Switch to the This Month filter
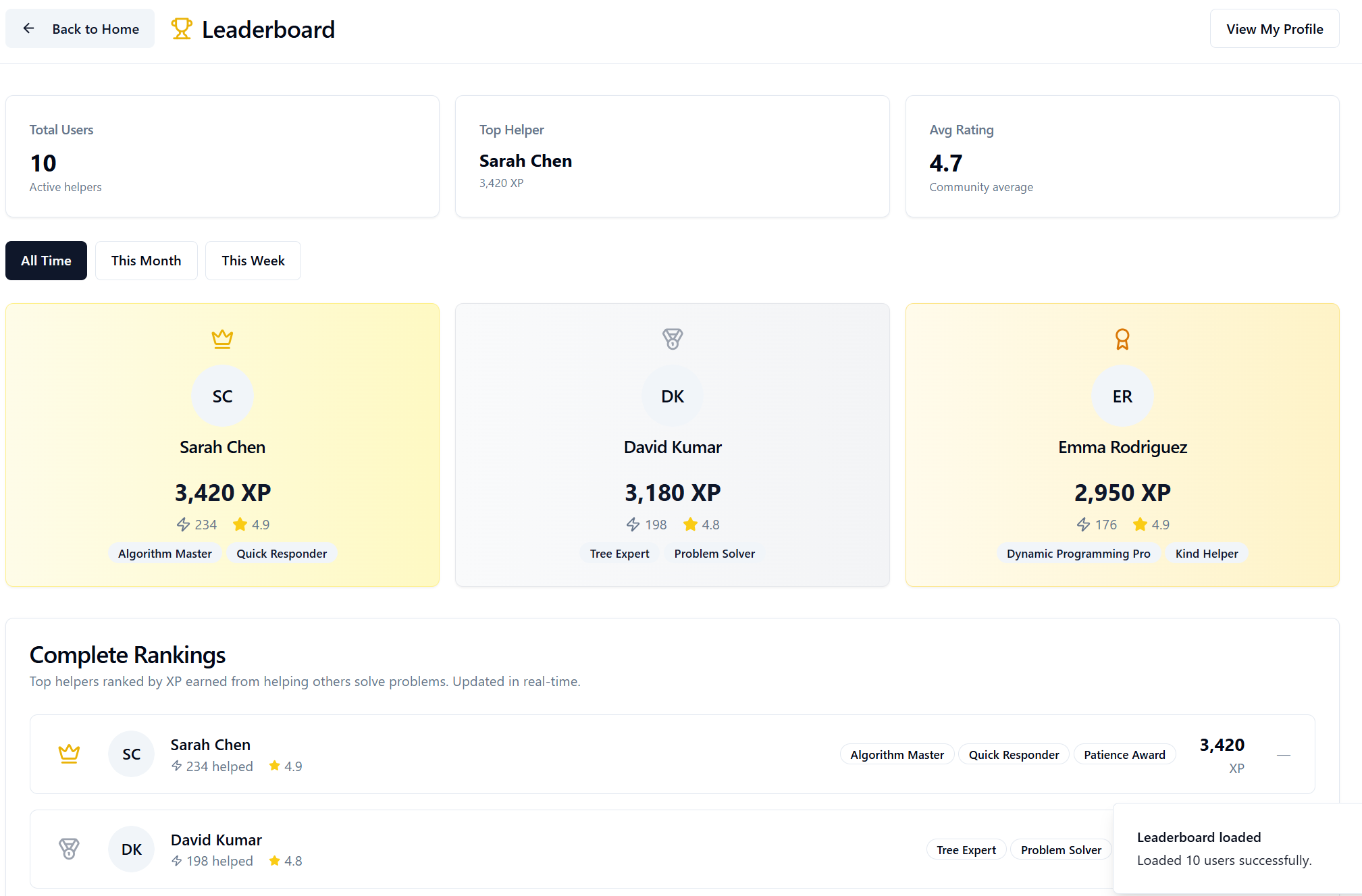The width and height of the screenshot is (1362, 896). click(146, 261)
